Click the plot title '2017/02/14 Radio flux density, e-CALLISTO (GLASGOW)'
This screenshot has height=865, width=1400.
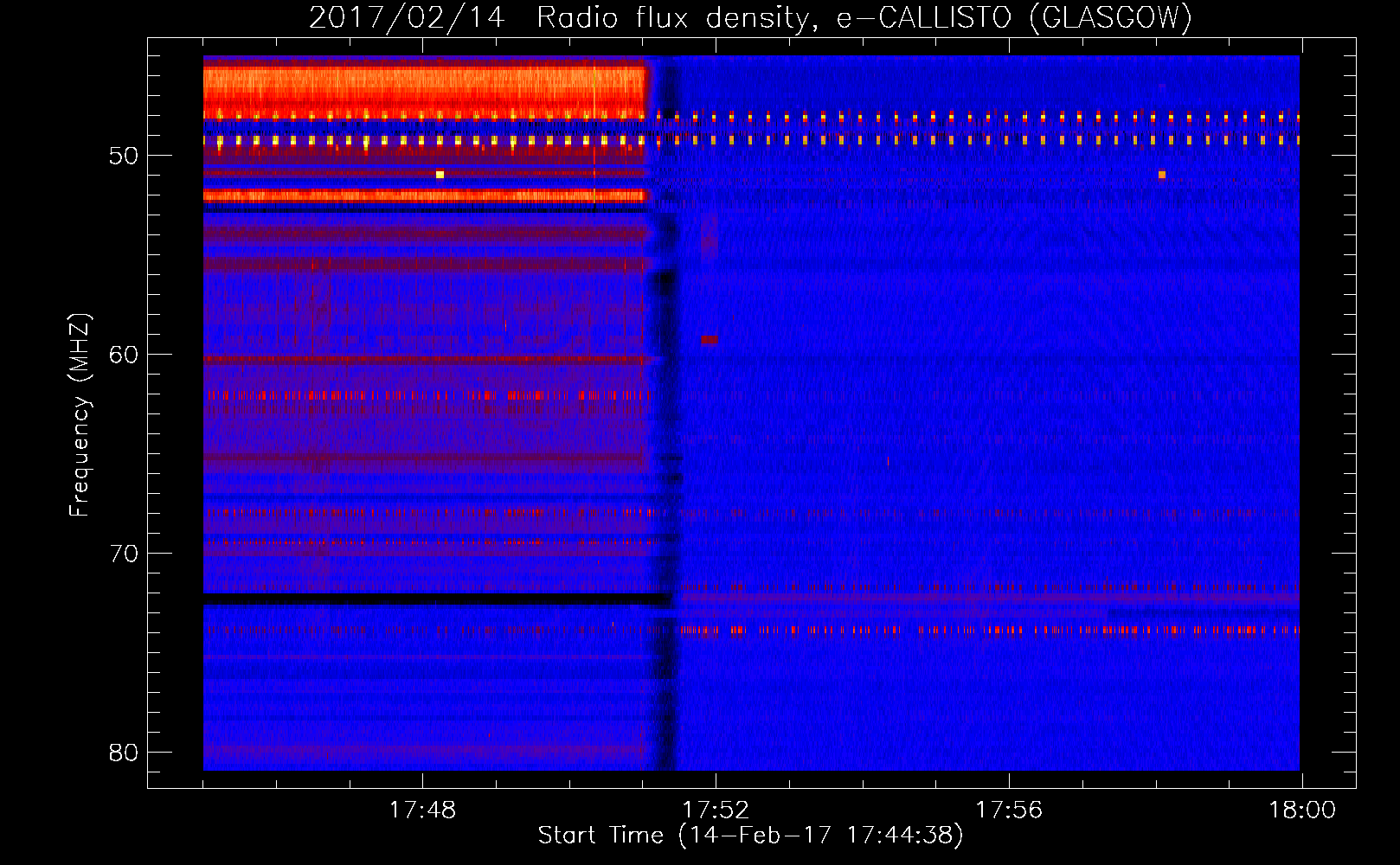click(x=750, y=18)
